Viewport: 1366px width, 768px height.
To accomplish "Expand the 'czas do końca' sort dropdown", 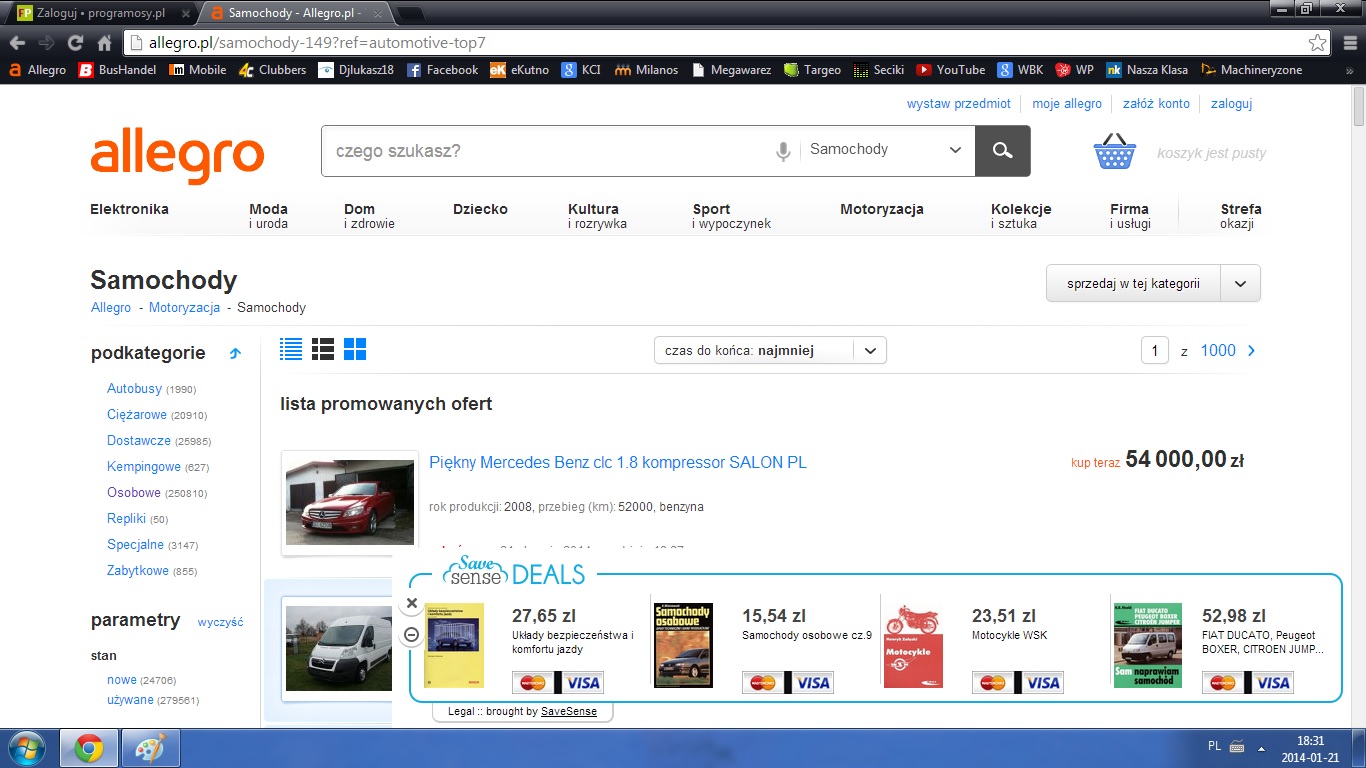I will pyautogui.click(x=869, y=351).
